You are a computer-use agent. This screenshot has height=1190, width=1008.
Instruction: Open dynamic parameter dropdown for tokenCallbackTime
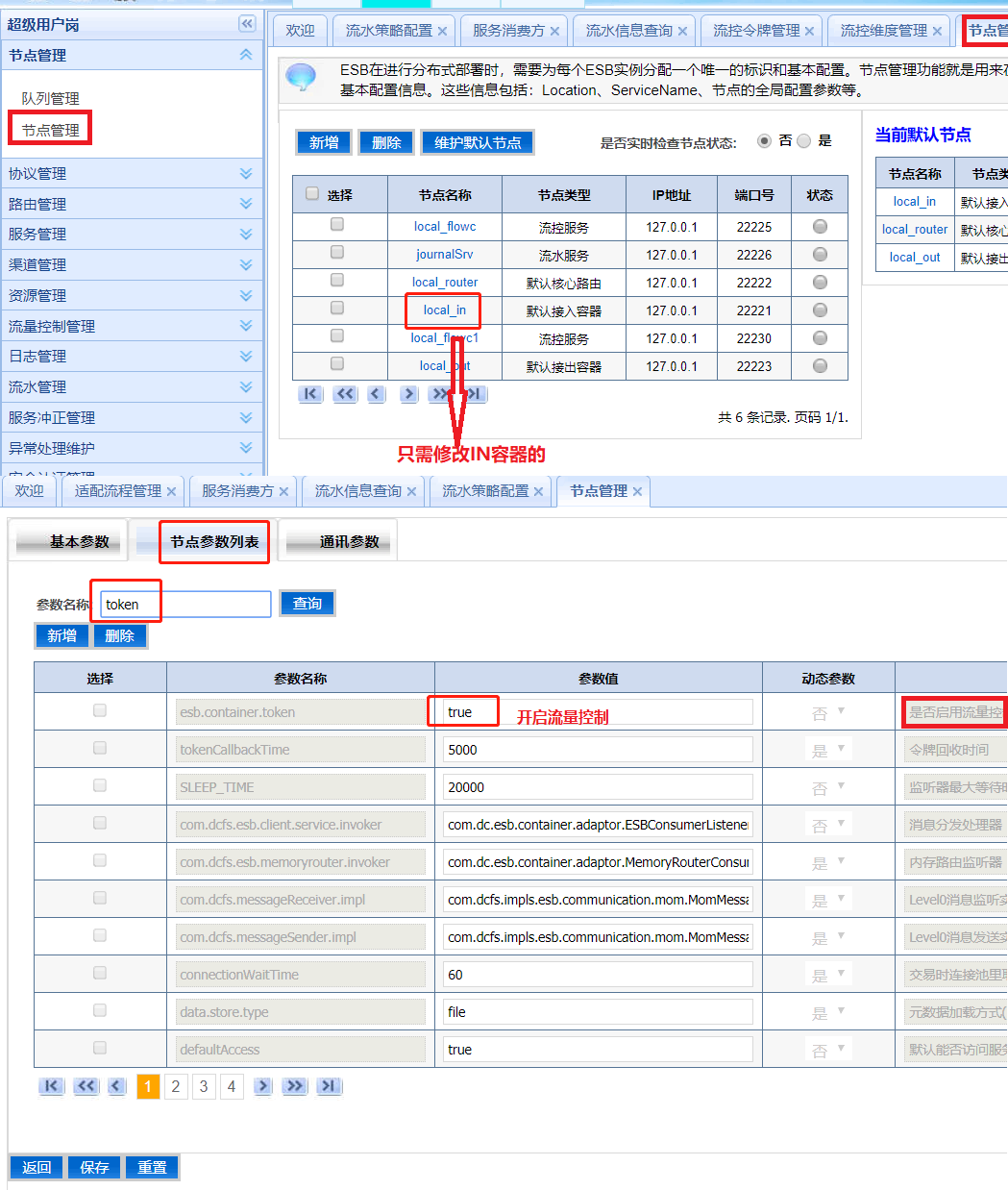[828, 750]
